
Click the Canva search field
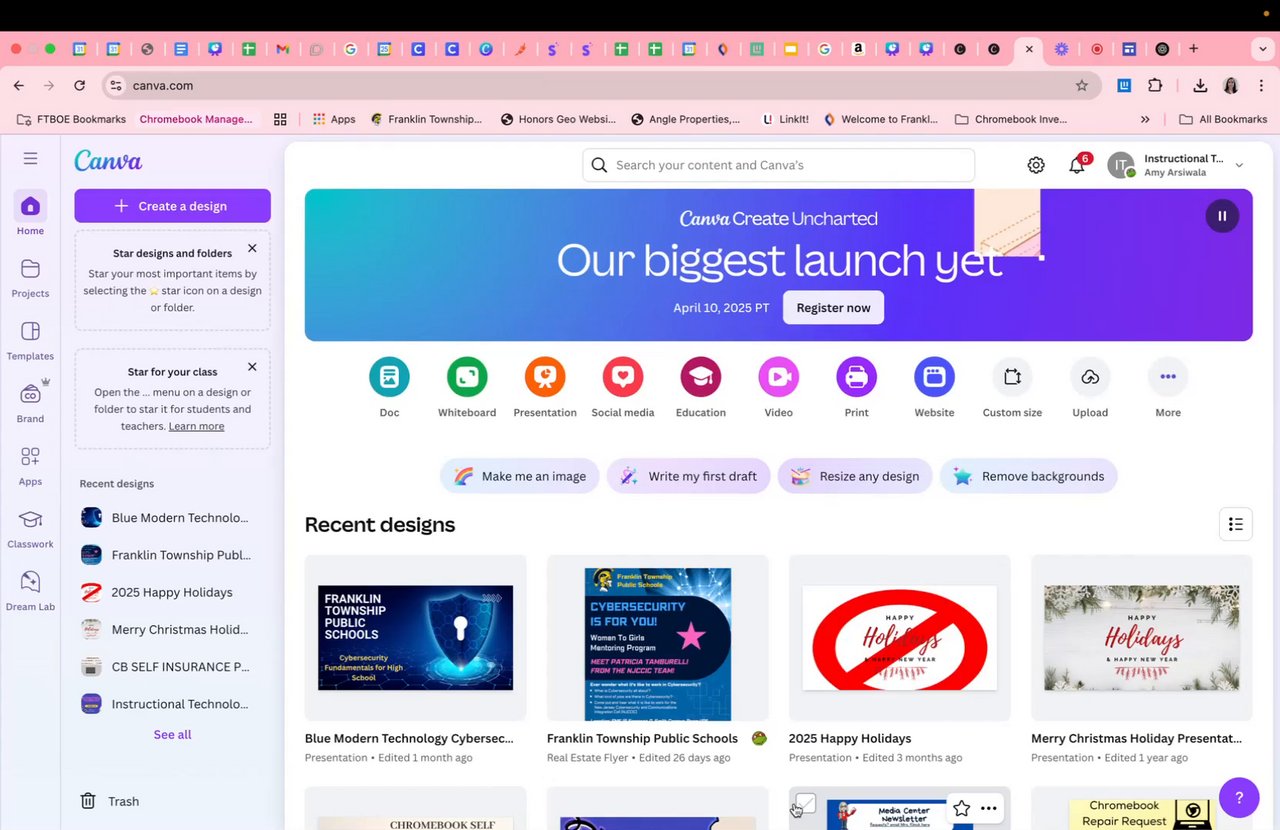click(778, 165)
